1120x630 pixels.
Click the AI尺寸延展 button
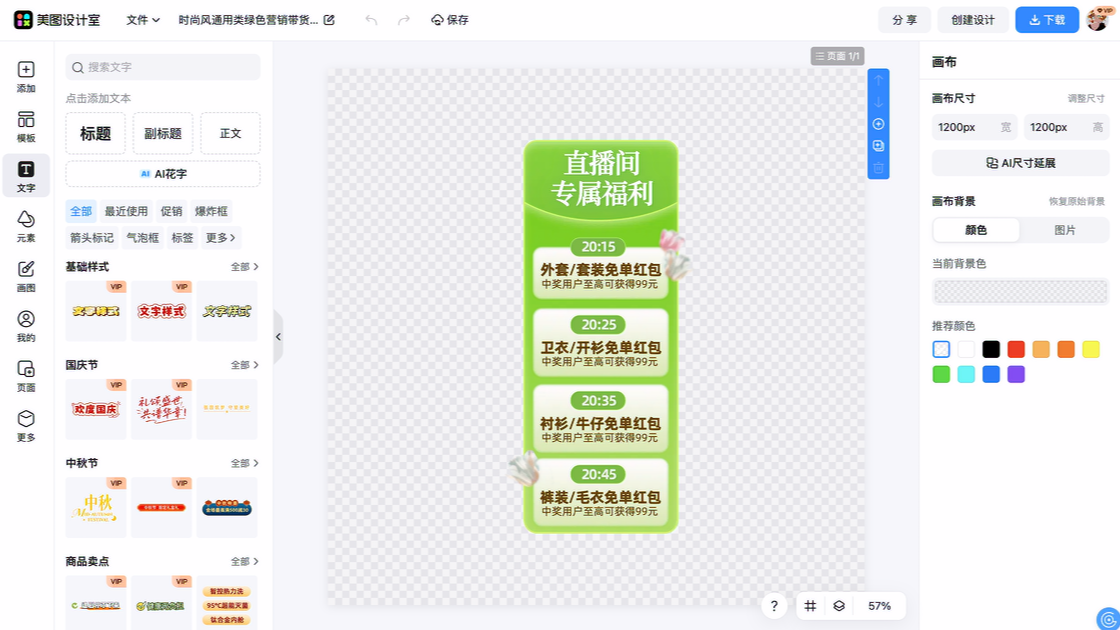point(1020,163)
